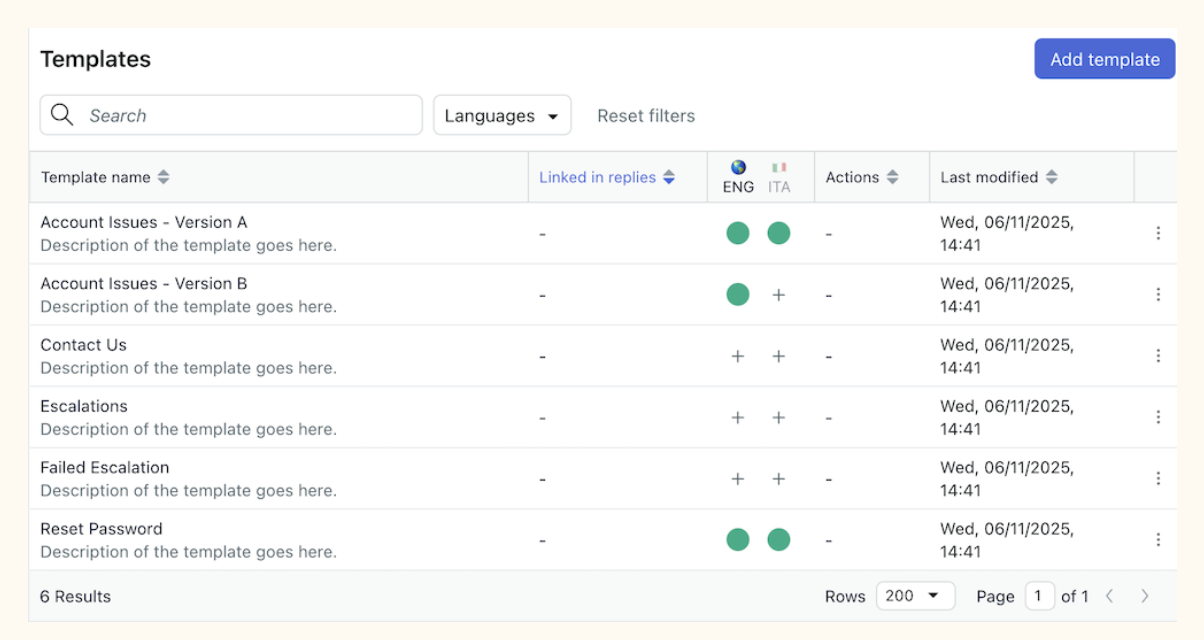The image size is (1204, 640).
Task: Add English version for Failed Escalation template
Action: [x=738, y=479]
